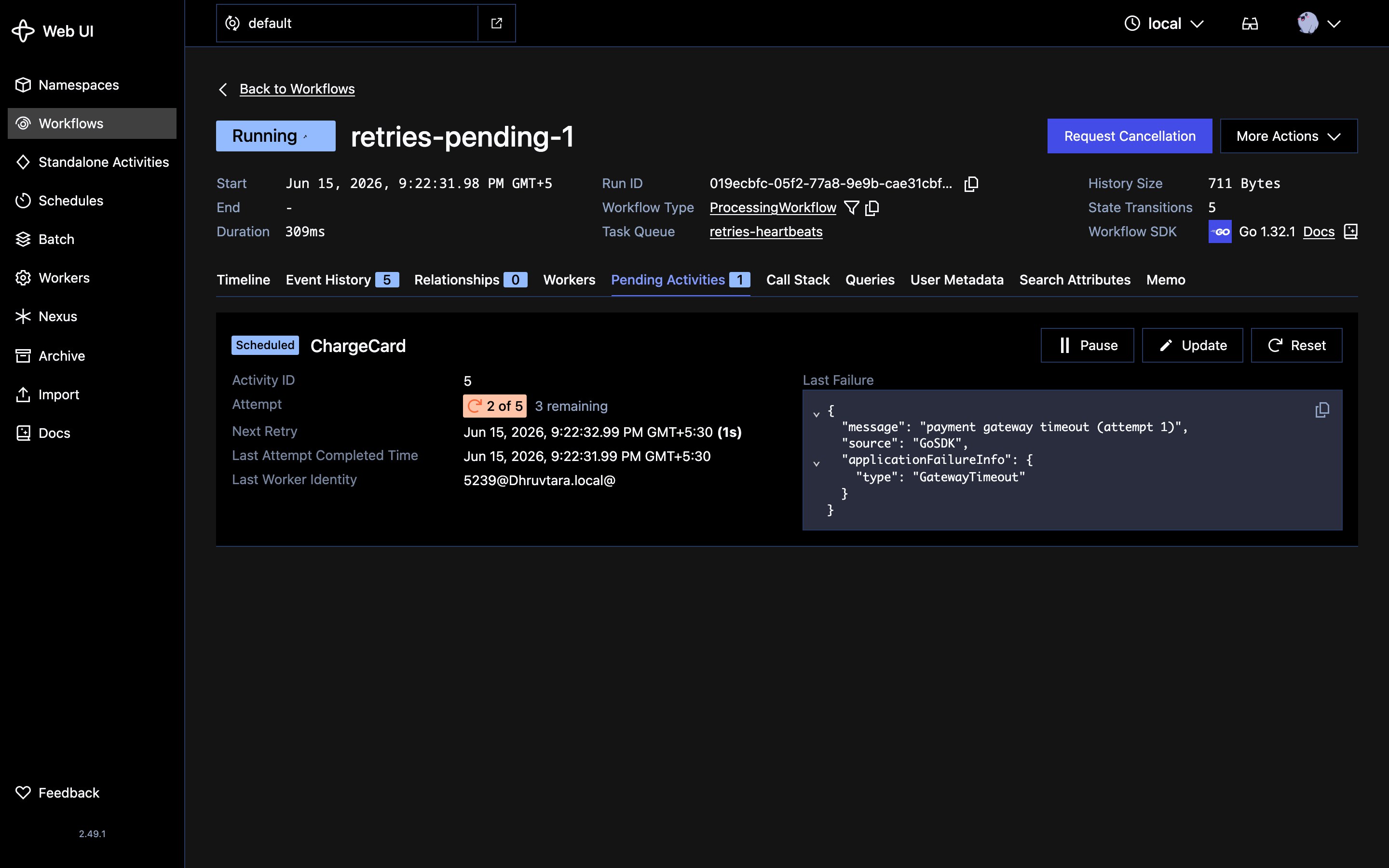
Task: Select Pending Activities tab
Action: (x=681, y=280)
